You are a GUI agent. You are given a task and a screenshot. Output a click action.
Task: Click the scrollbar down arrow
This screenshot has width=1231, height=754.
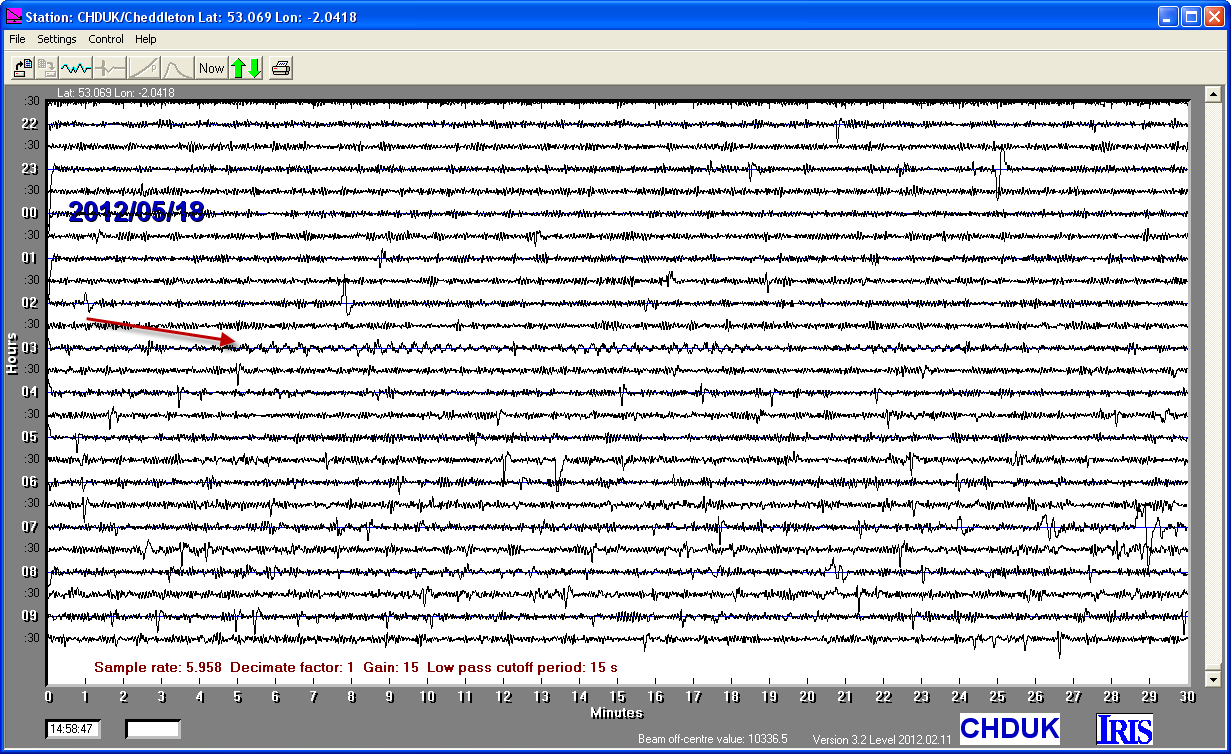(x=1213, y=679)
